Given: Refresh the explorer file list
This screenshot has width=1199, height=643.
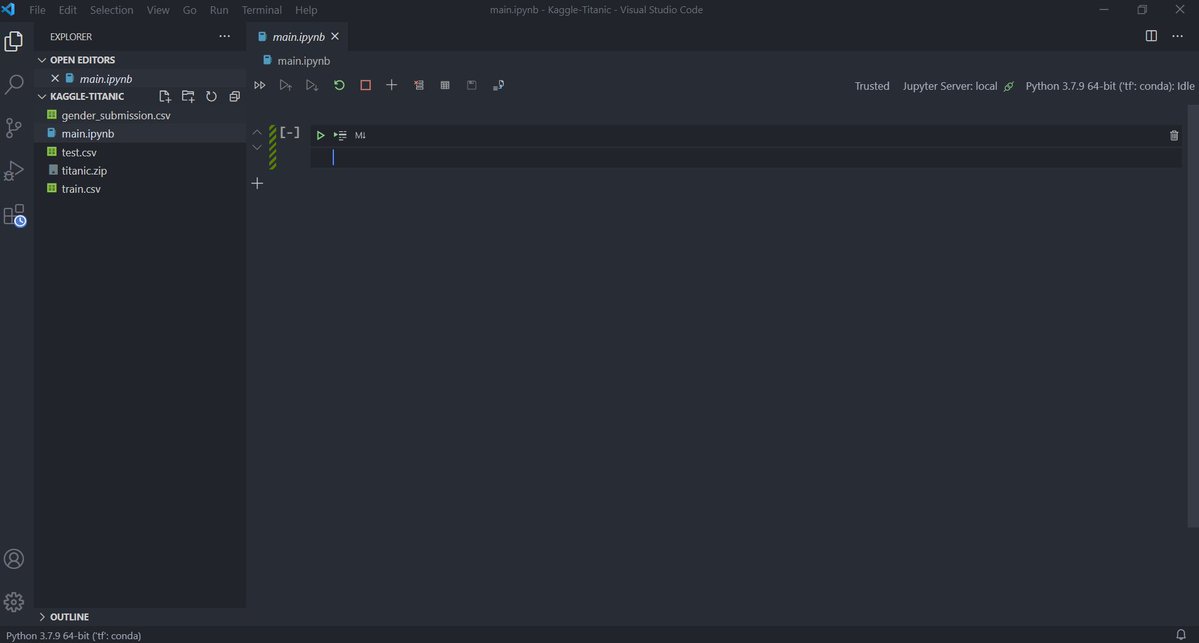Looking at the screenshot, I should click(211, 96).
